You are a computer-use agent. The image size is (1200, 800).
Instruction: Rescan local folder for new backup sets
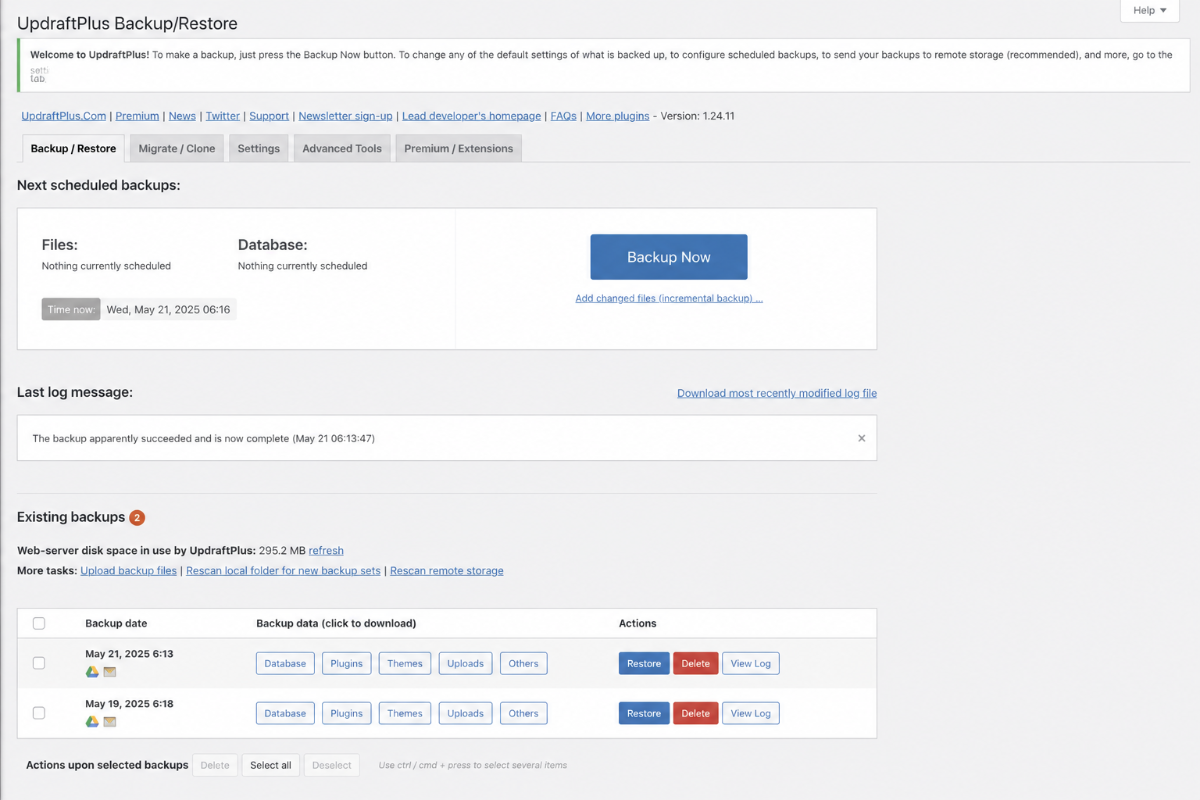point(283,571)
